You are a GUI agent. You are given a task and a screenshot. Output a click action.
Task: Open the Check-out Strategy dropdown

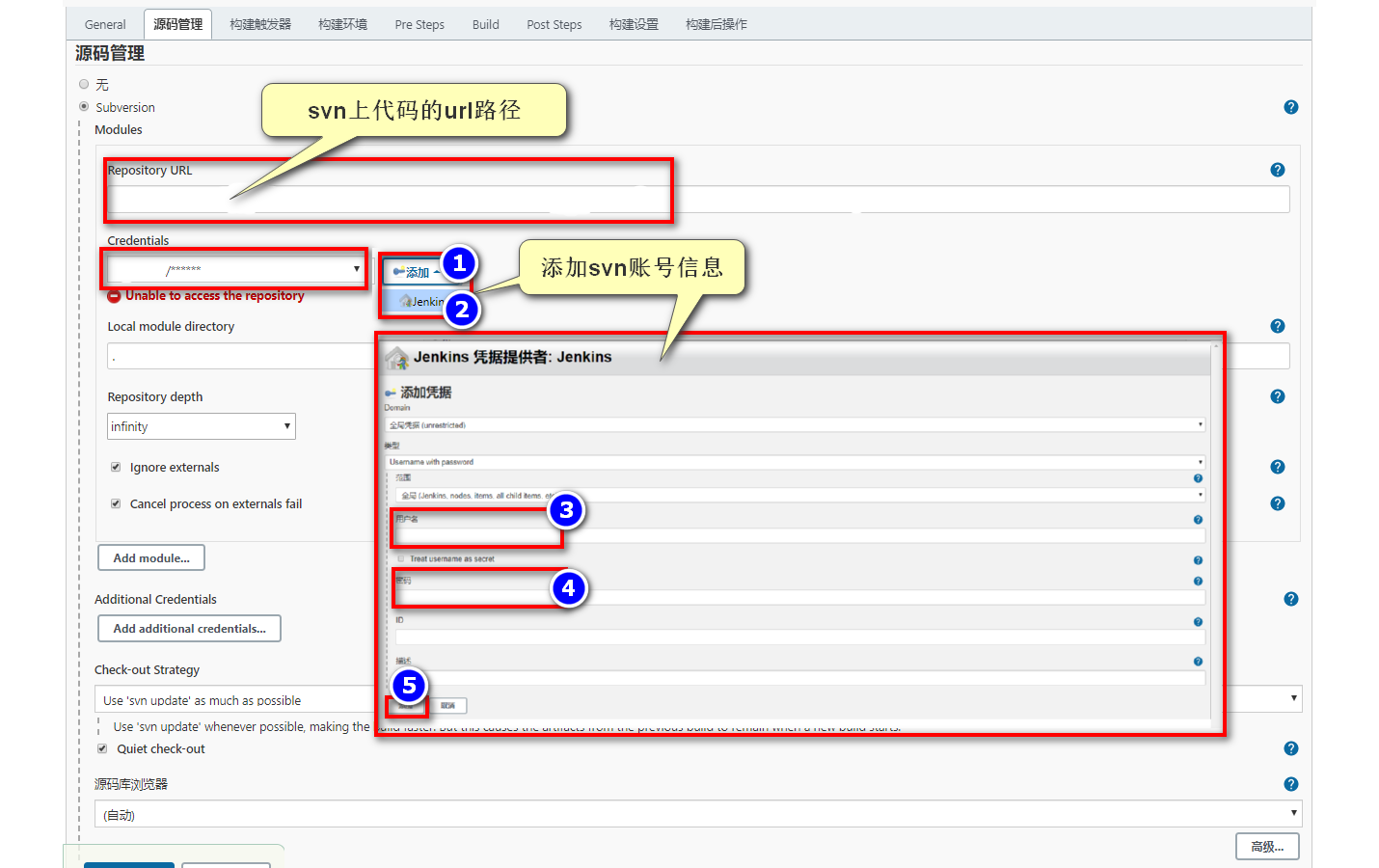(698, 699)
